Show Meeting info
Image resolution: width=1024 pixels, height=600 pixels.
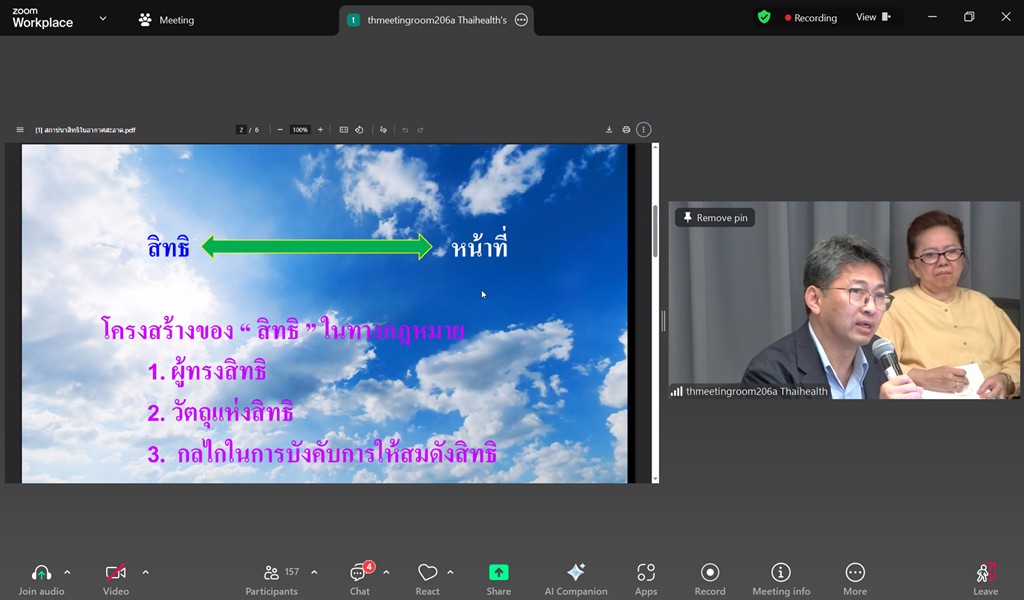tap(781, 573)
